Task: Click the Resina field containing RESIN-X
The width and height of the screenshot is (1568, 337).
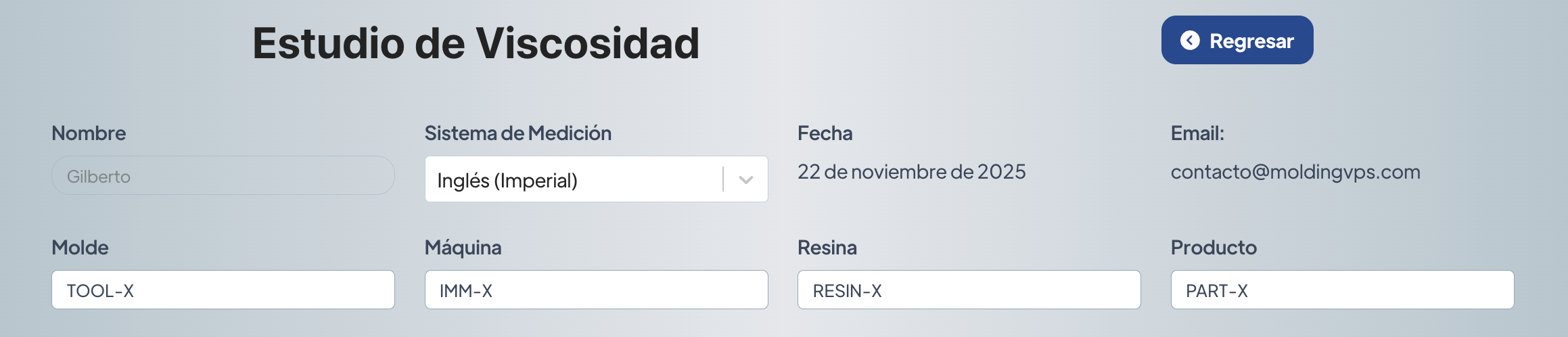Action: (969, 290)
